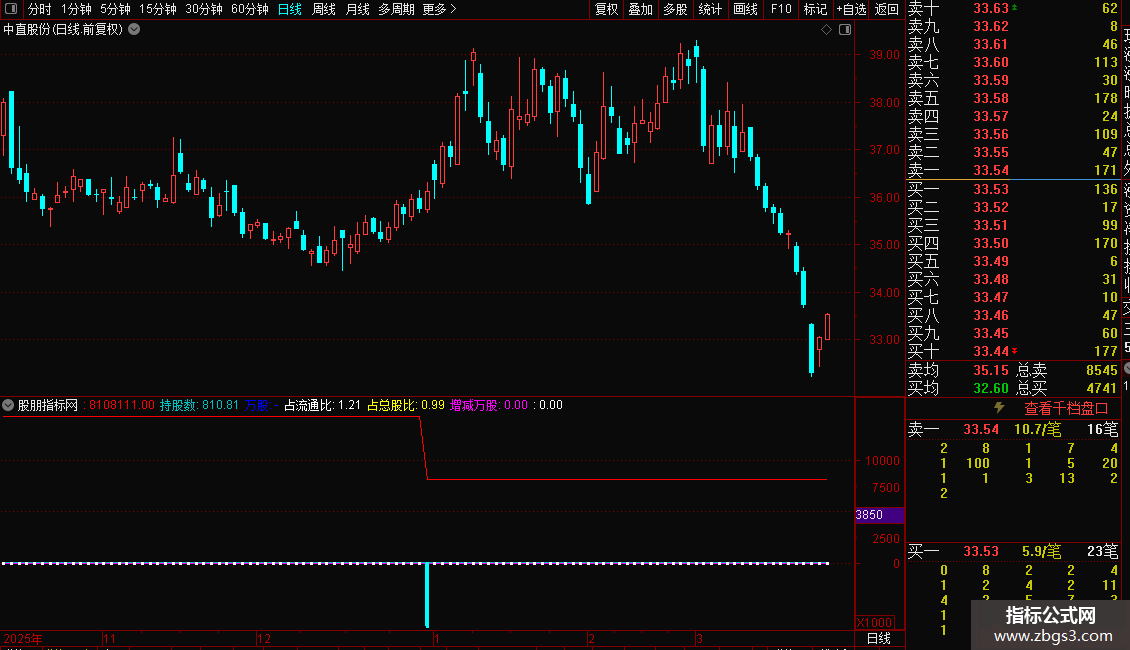Select the 卖十 33.63 order row
The width and height of the screenshot is (1130, 650).
pos(1013,9)
